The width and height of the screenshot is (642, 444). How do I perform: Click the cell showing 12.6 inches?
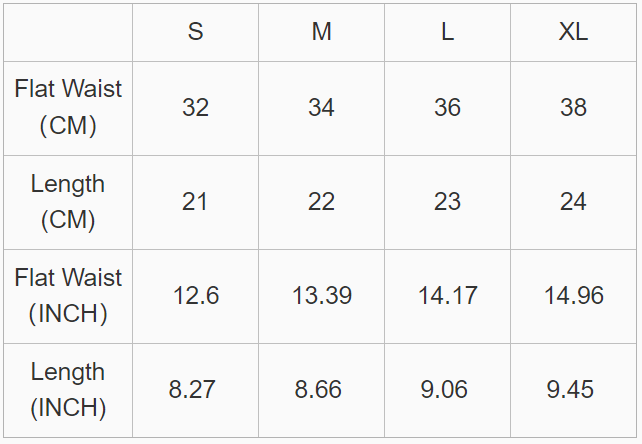[x=195, y=296]
